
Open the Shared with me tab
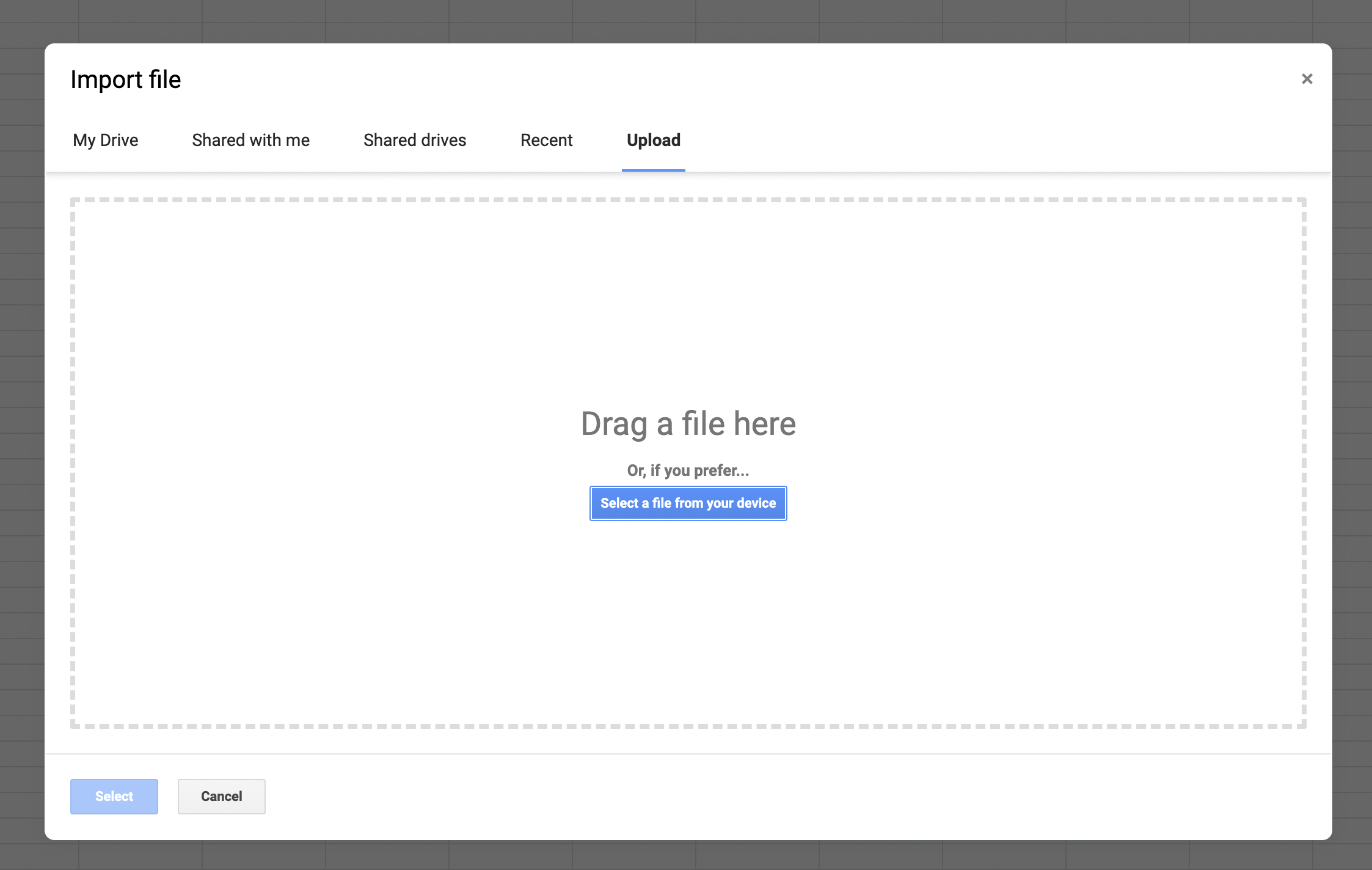[x=250, y=140]
